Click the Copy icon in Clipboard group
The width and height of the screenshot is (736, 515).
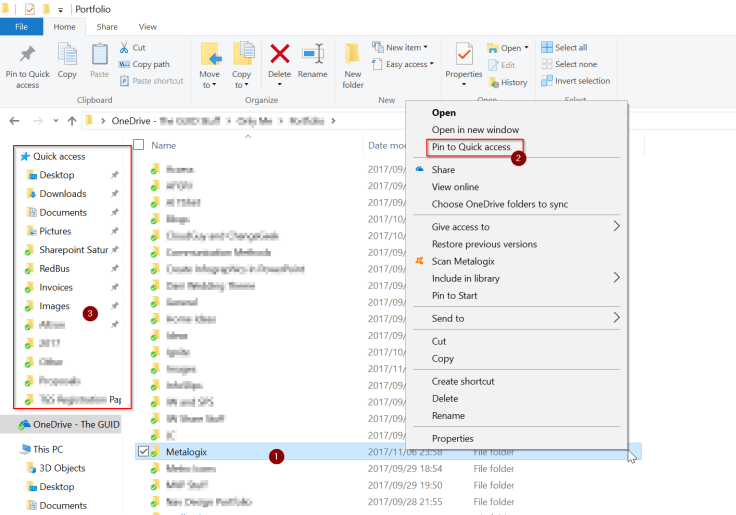[x=67, y=55]
